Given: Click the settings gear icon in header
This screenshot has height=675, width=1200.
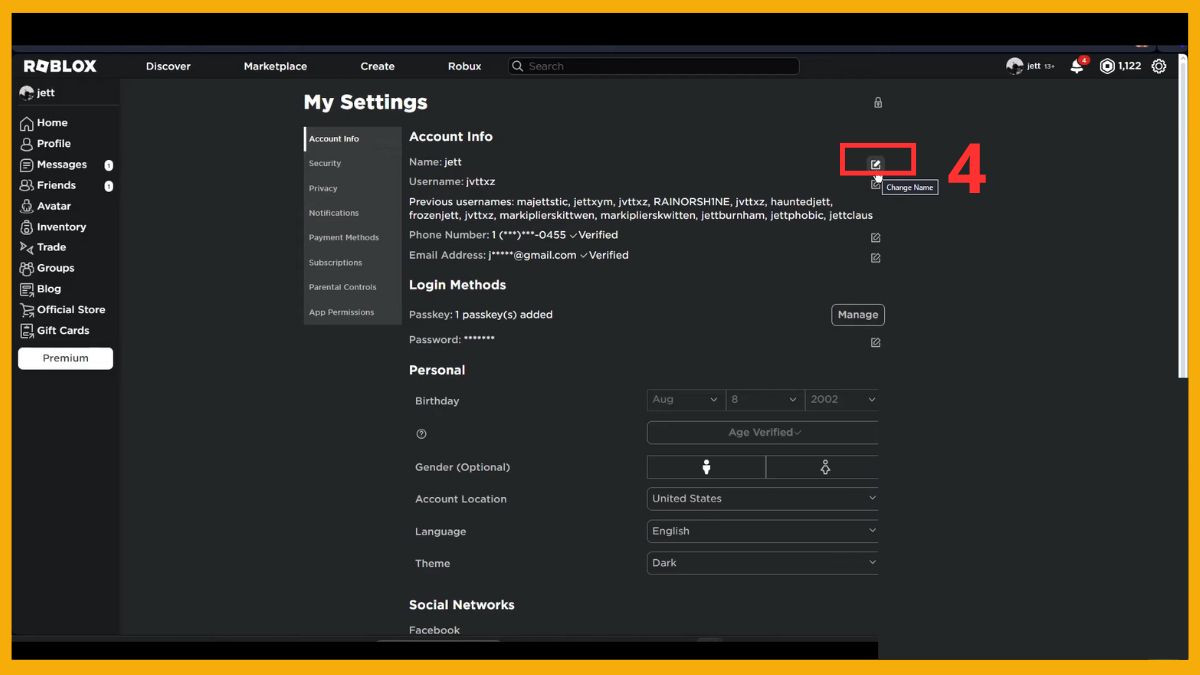Looking at the screenshot, I should click(1159, 66).
